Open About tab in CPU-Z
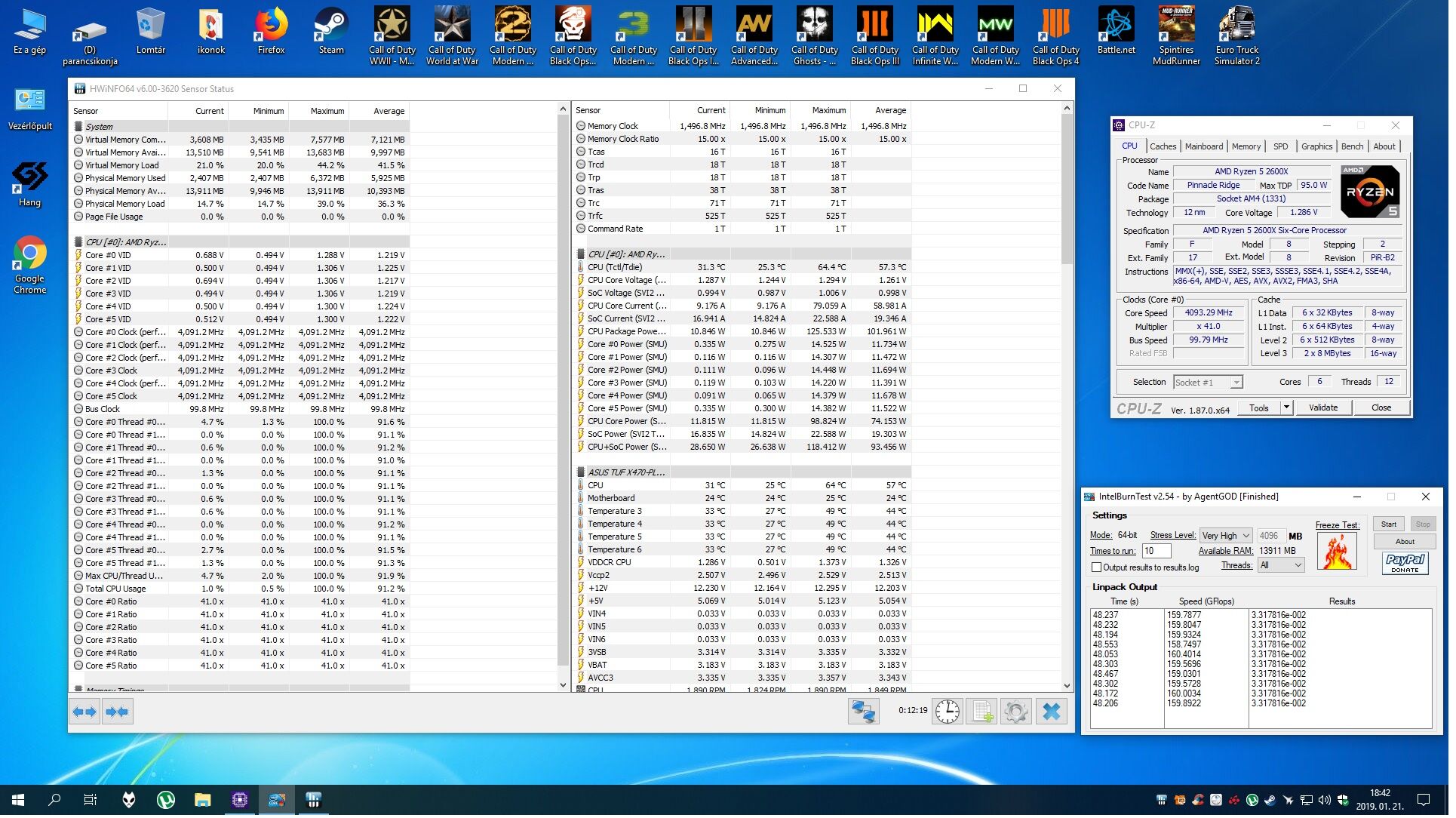The image size is (1456, 818). [1392, 147]
